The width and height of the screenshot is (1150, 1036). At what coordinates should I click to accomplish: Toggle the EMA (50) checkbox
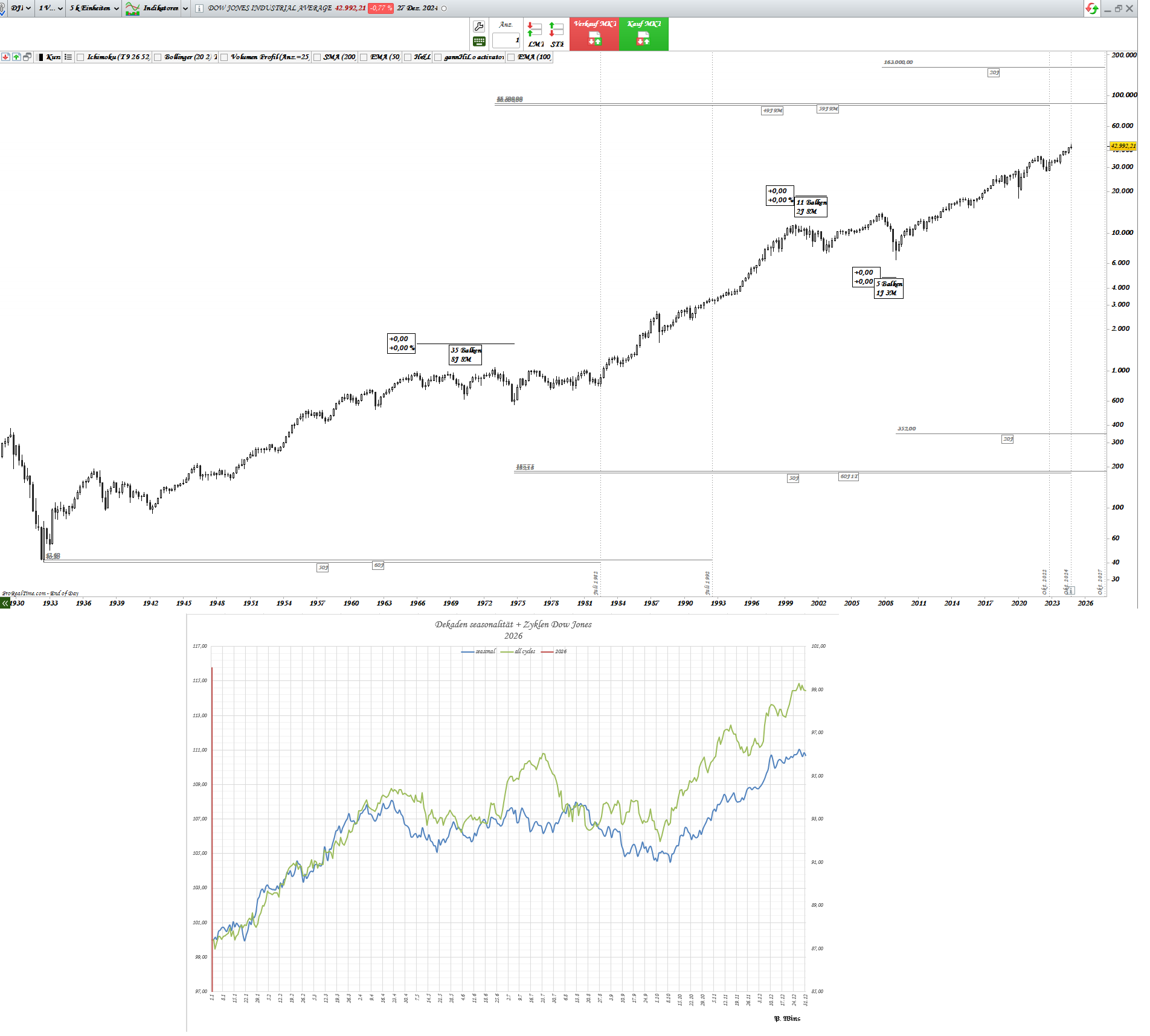click(x=364, y=57)
